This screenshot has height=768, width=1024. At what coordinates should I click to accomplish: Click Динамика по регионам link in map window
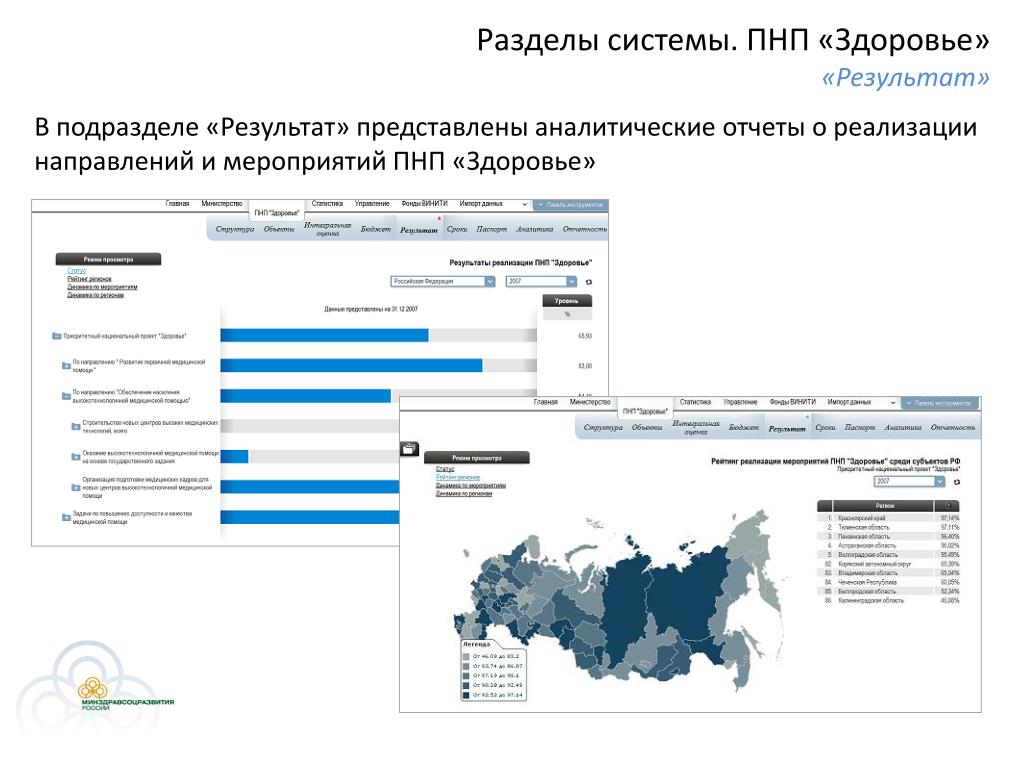(x=464, y=494)
